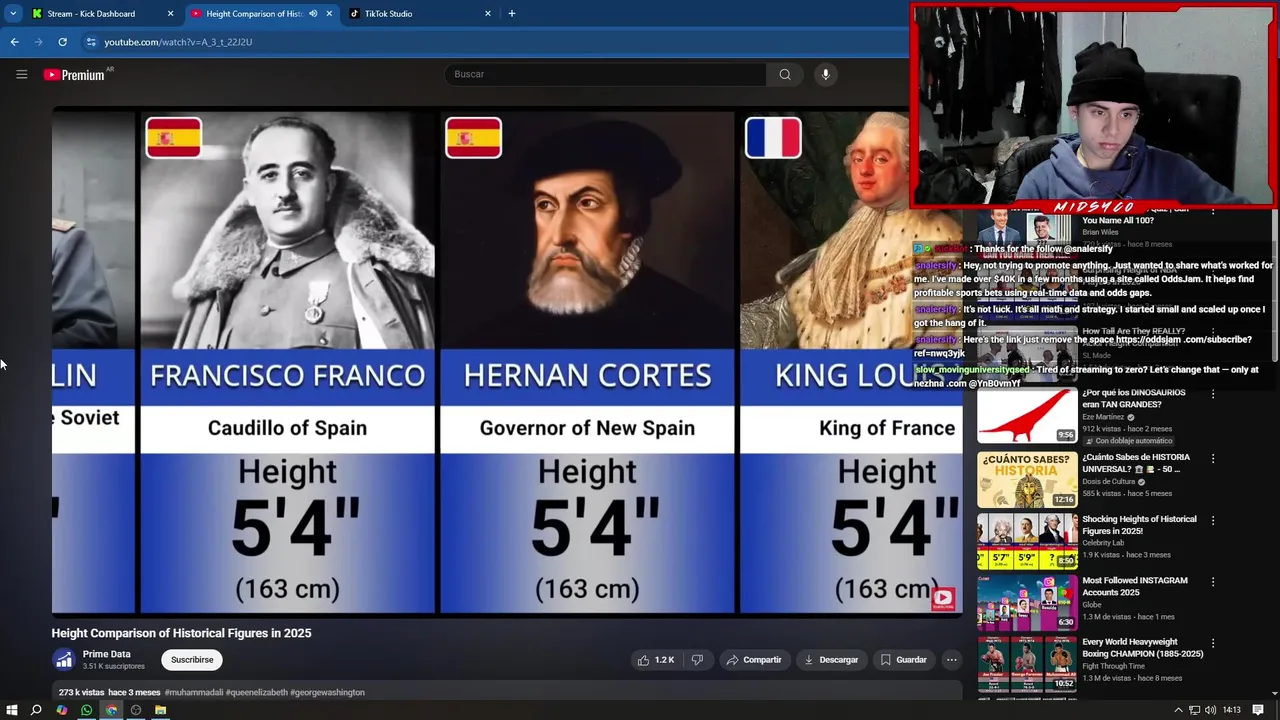Open options for HISTORIA UNIVERSAL video
Image resolution: width=1280 pixels, height=720 pixels.
pyautogui.click(x=1213, y=459)
